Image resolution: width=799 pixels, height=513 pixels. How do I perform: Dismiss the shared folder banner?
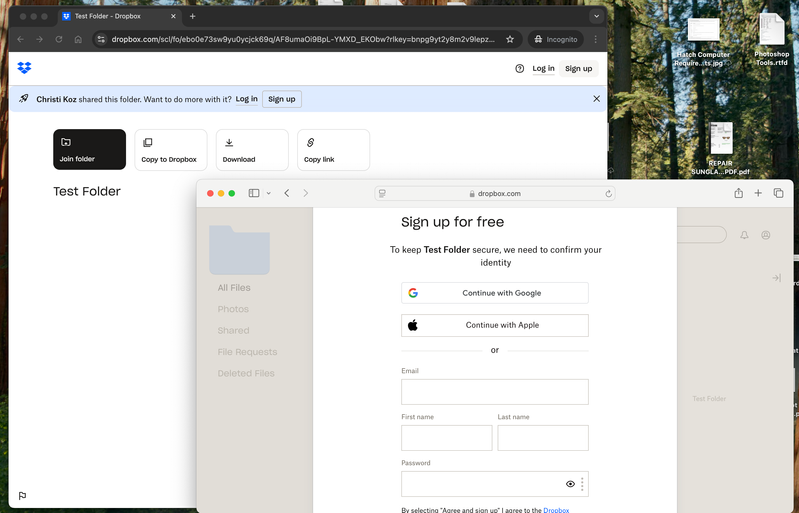coord(597,99)
